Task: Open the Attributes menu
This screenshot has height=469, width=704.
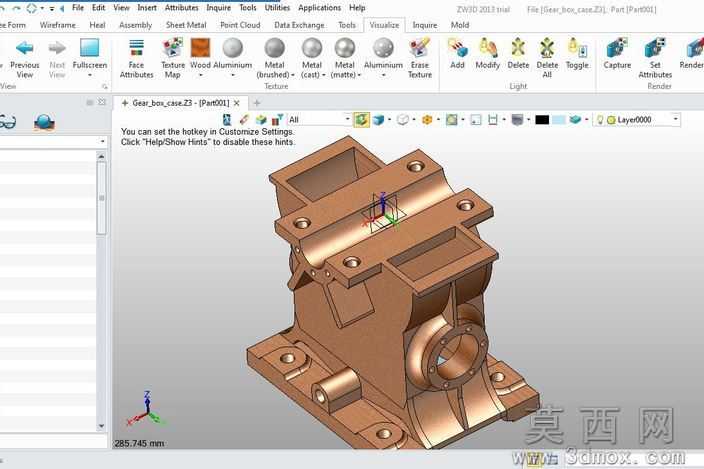Action: point(181,8)
